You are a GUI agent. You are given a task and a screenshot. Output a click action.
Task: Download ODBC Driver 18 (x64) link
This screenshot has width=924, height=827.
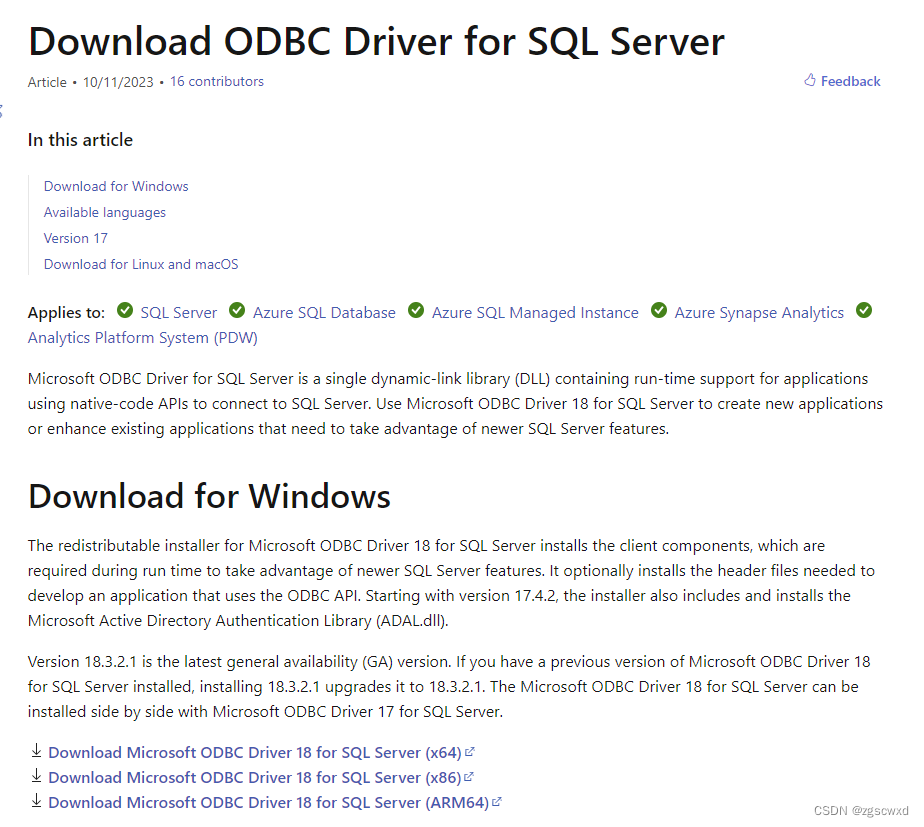click(x=255, y=753)
